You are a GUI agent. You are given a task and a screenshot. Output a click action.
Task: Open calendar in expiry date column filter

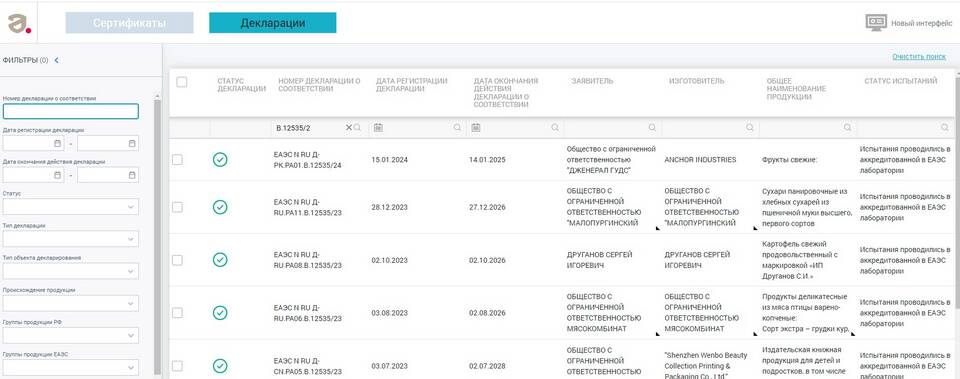coord(476,127)
